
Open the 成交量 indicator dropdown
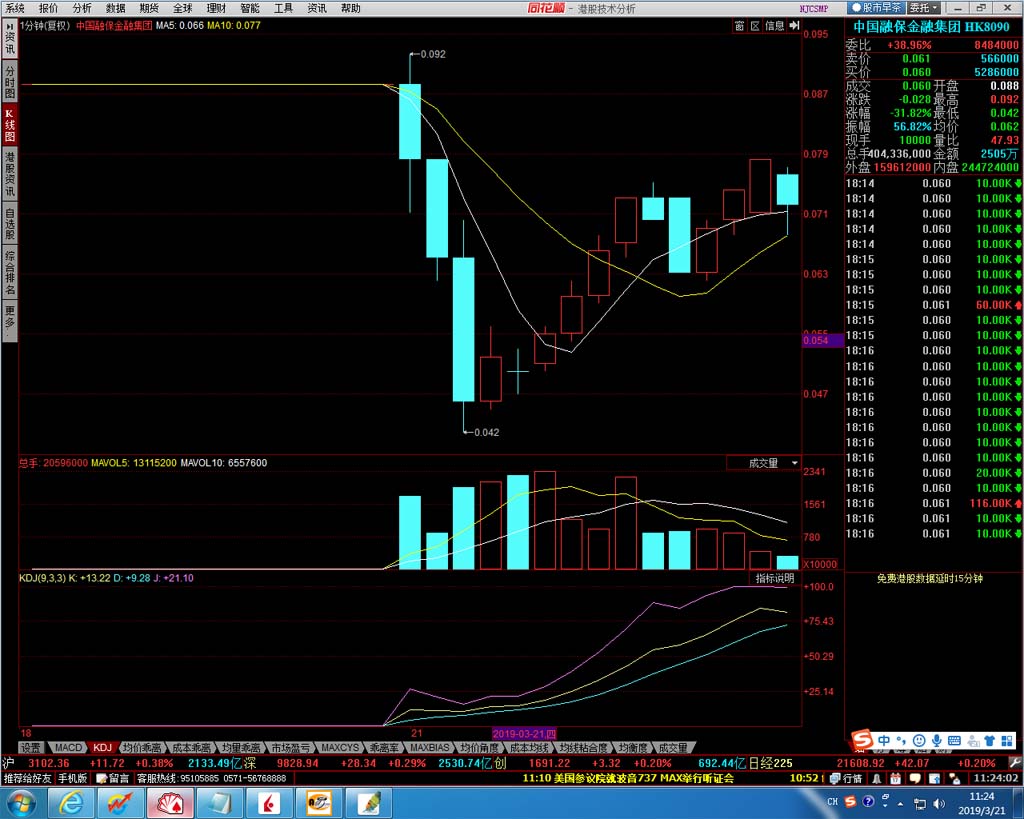click(x=763, y=463)
